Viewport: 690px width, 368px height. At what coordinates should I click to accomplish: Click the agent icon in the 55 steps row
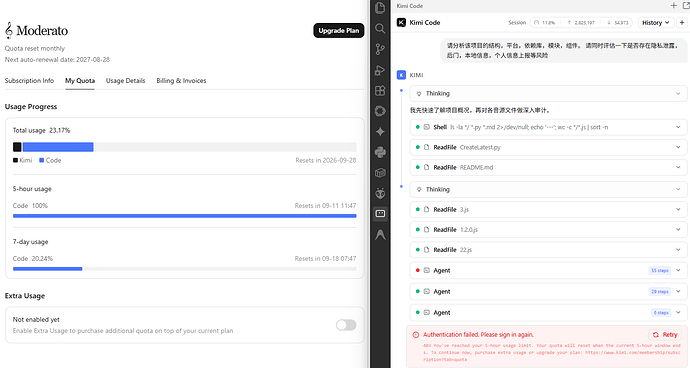(426, 270)
